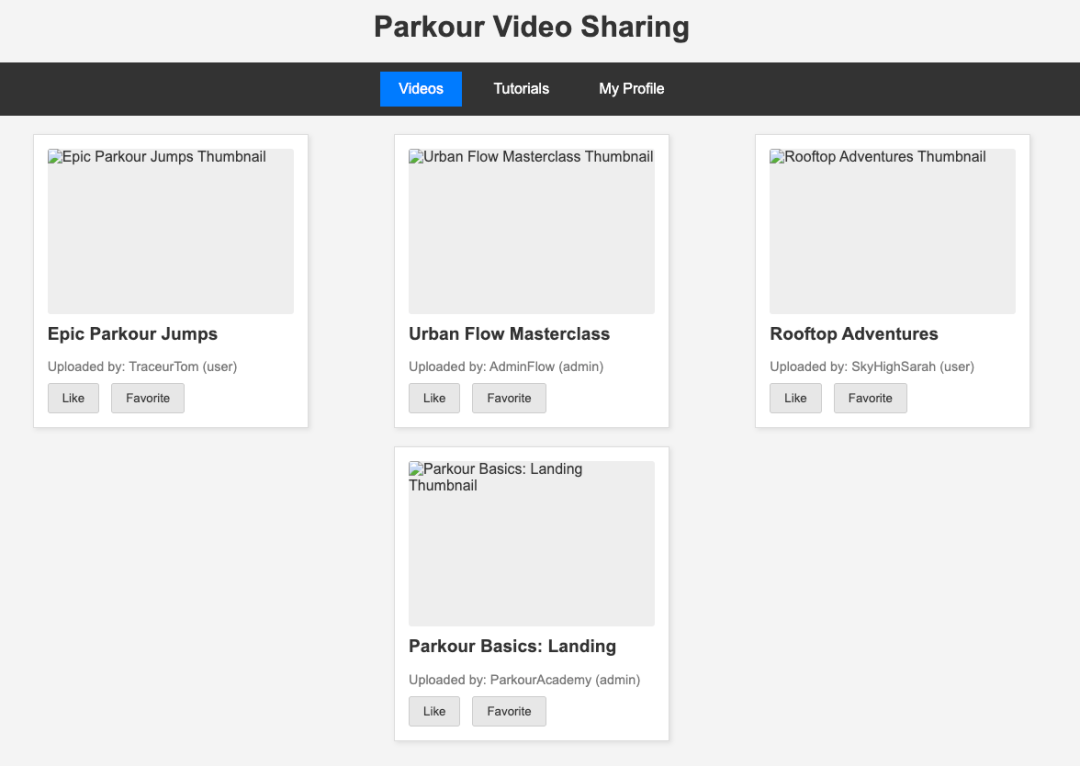Like the Rooftop Adventures video
Viewport: 1080px width, 766px height.
tap(796, 398)
